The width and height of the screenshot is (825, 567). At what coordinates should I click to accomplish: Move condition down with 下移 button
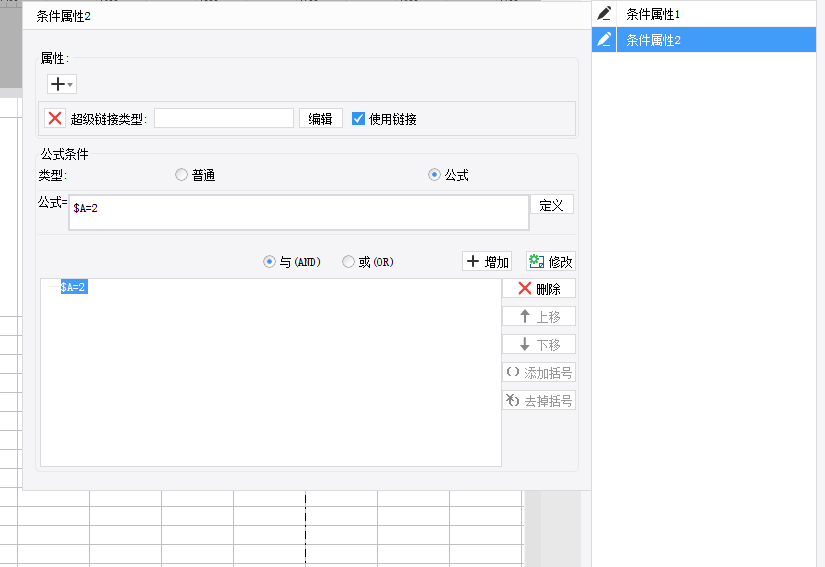pyautogui.click(x=538, y=344)
